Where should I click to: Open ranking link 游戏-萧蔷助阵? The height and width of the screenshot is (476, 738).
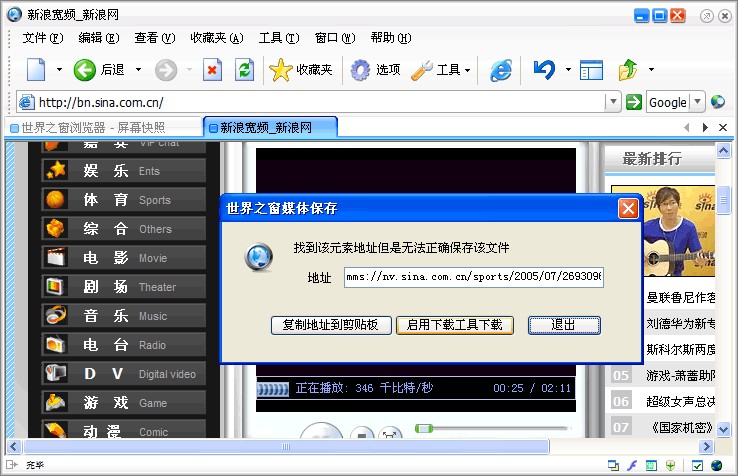point(681,375)
